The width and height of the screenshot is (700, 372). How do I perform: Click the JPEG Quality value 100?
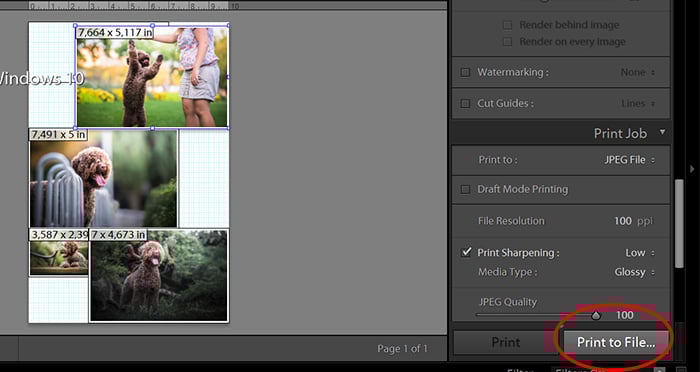click(x=625, y=315)
